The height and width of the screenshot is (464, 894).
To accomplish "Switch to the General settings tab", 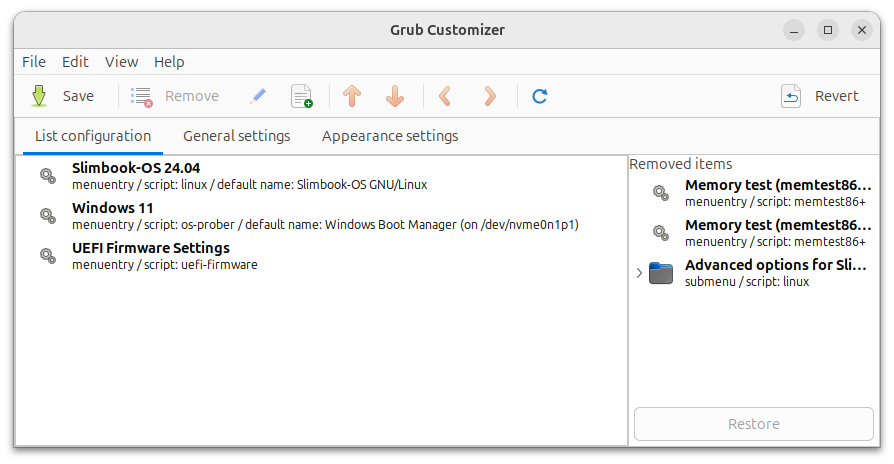I will tap(237, 136).
